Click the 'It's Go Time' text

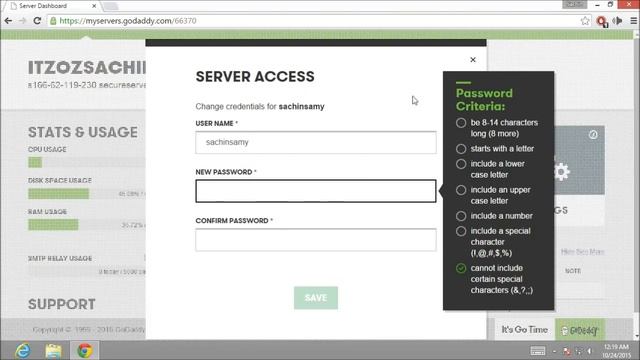coord(524,330)
